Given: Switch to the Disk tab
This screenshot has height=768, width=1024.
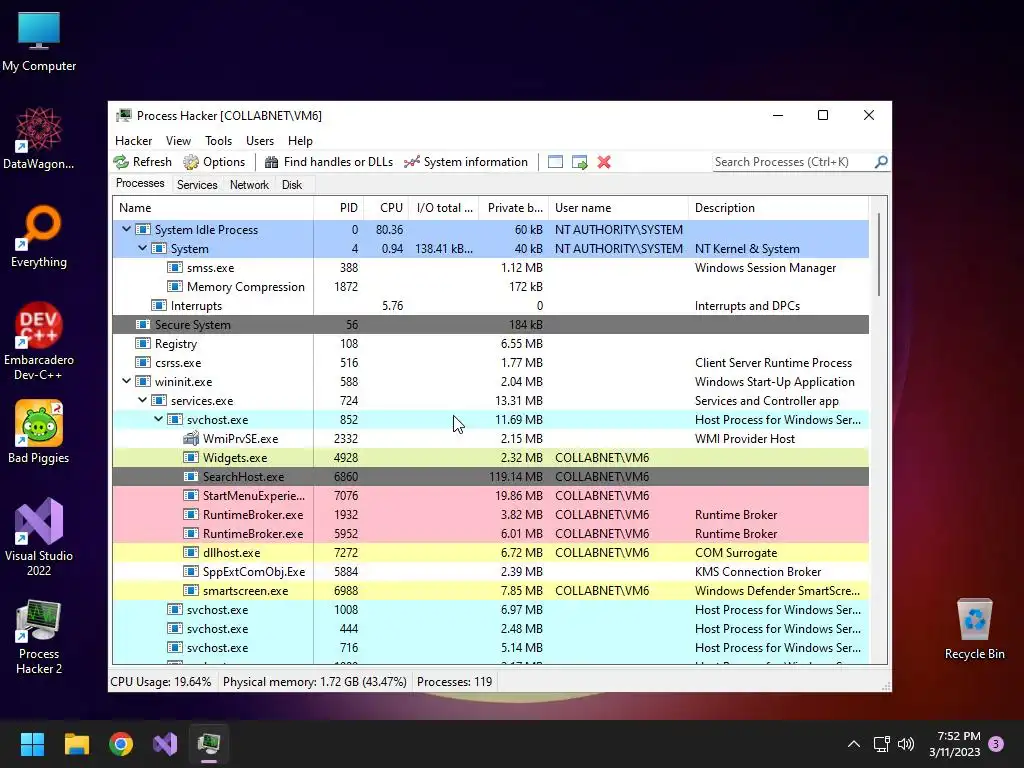Looking at the screenshot, I should [x=292, y=185].
